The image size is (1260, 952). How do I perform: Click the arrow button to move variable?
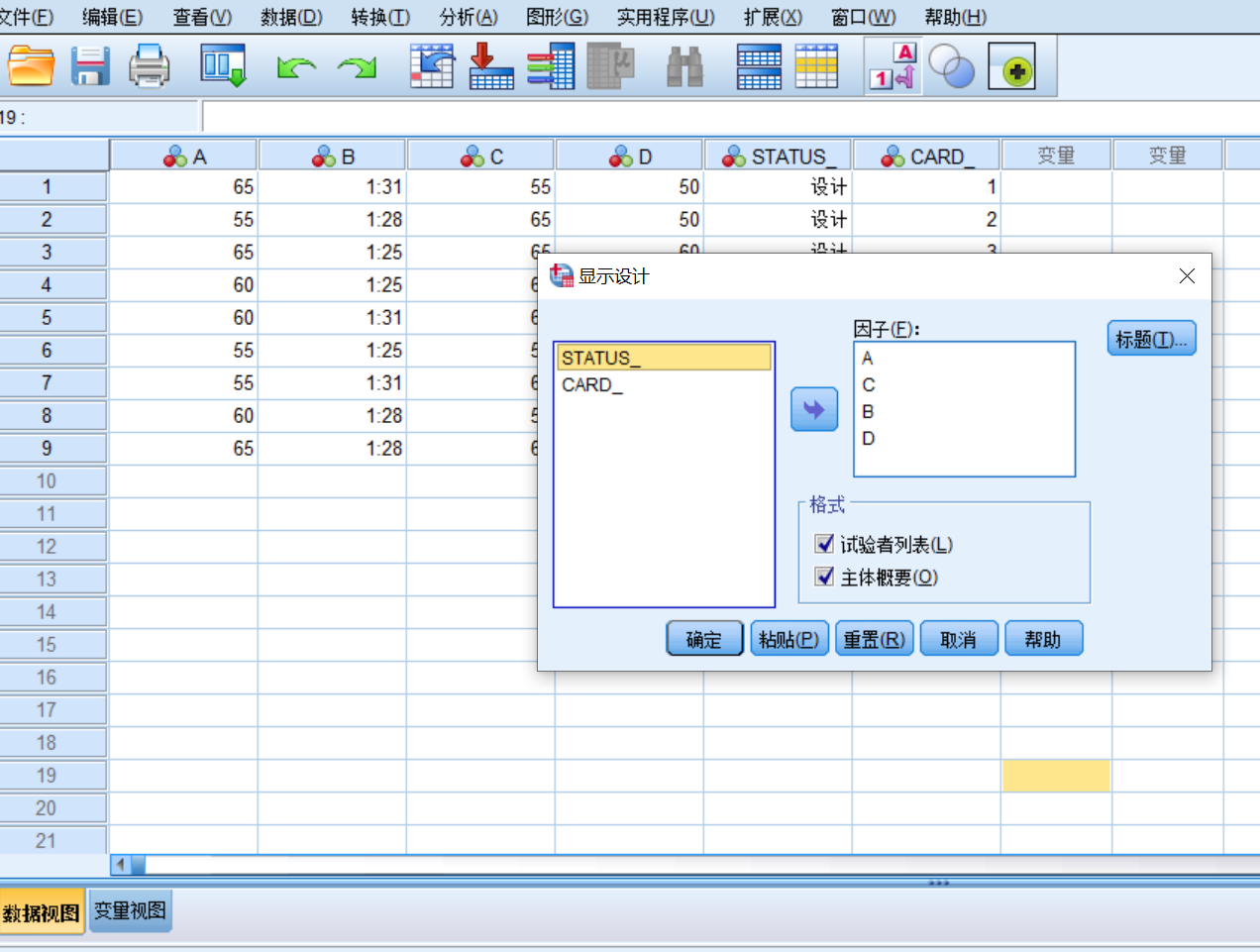pyautogui.click(x=814, y=409)
